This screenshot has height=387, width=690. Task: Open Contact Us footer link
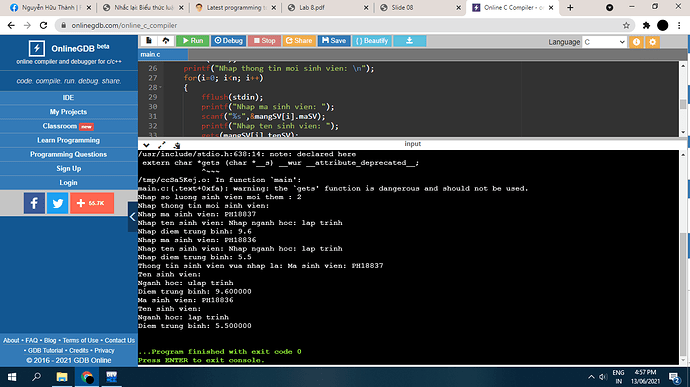click(x=120, y=340)
